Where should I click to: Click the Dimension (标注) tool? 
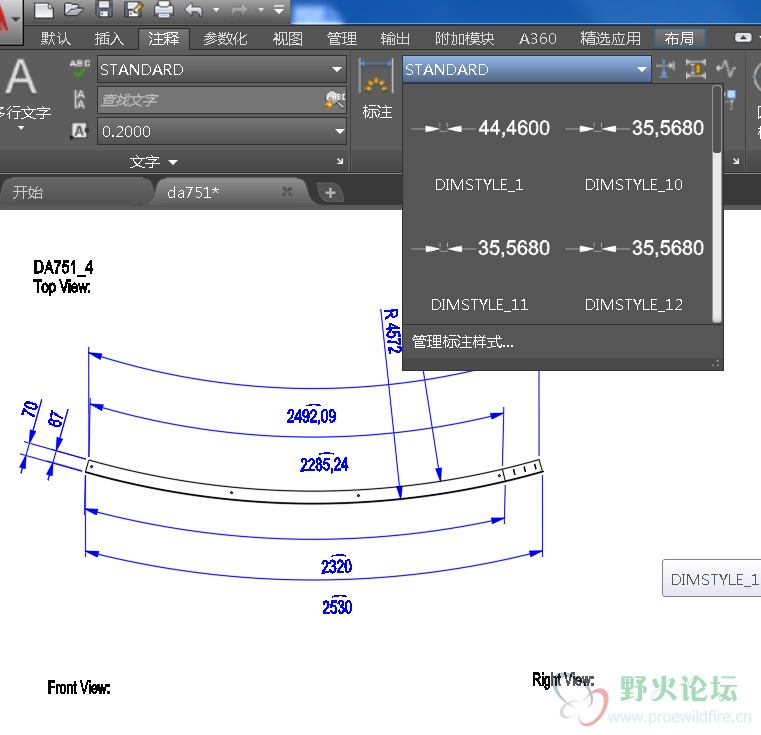[x=377, y=90]
